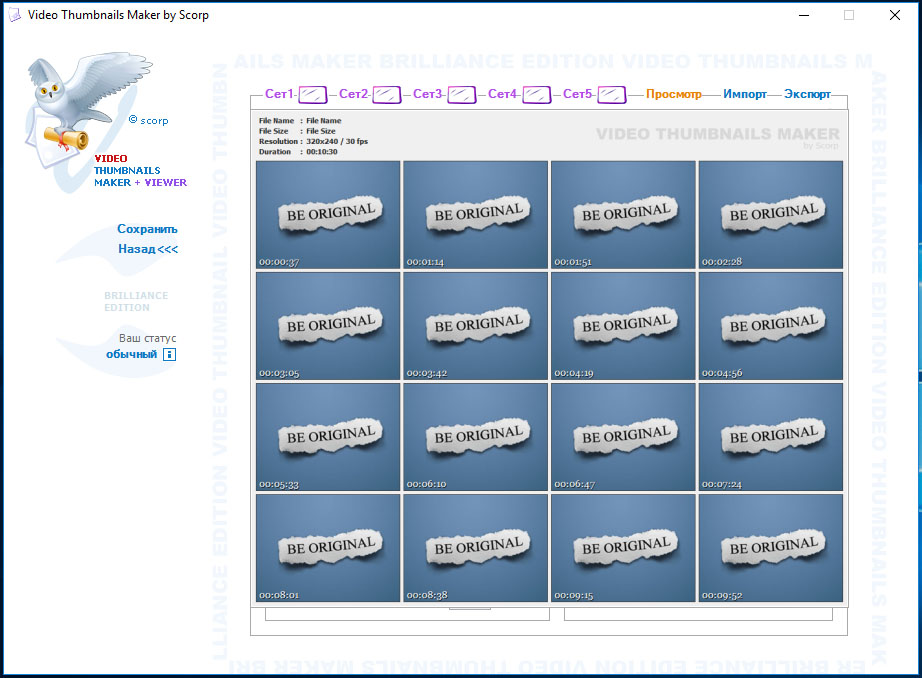Click the Resolution value 320x240 / 30 fps
Viewport: 922px width, 678px height.
(337, 141)
